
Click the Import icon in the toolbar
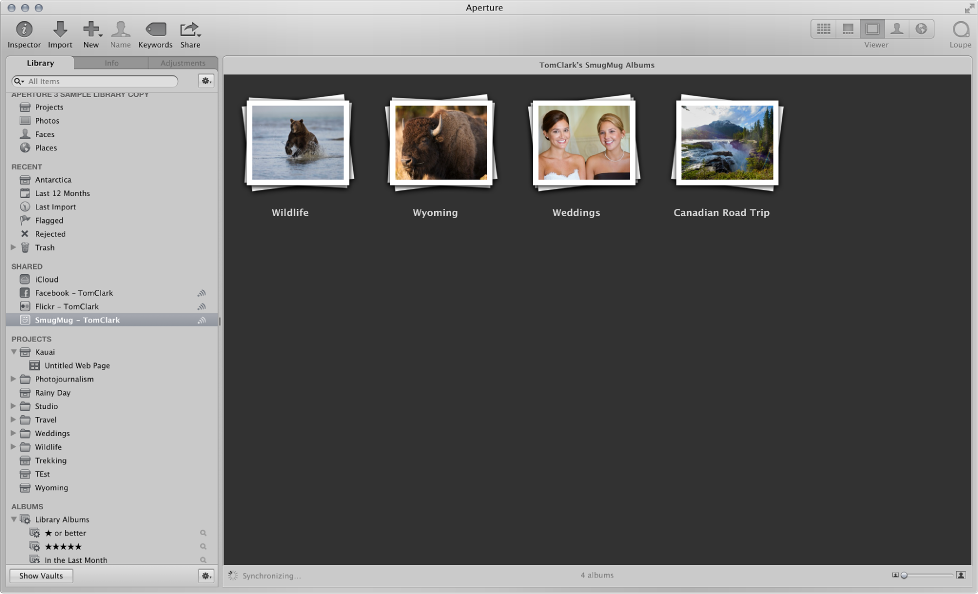coord(60,30)
